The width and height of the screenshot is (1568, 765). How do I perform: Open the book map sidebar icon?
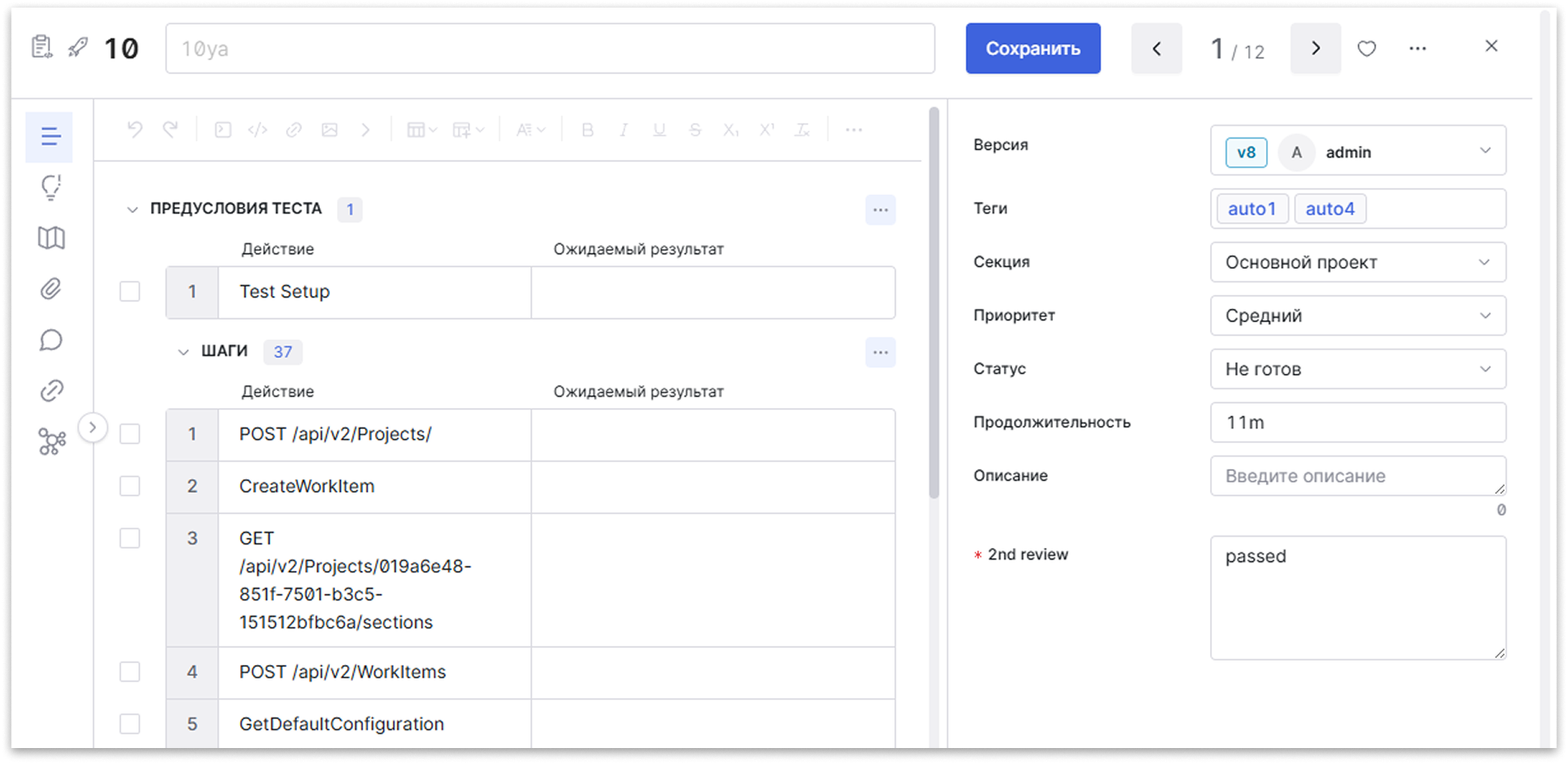(x=51, y=238)
